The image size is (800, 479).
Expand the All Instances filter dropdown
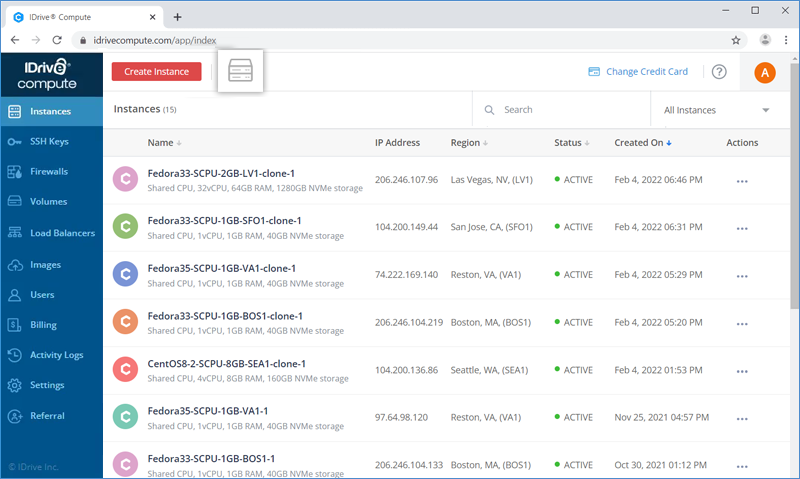716,110
